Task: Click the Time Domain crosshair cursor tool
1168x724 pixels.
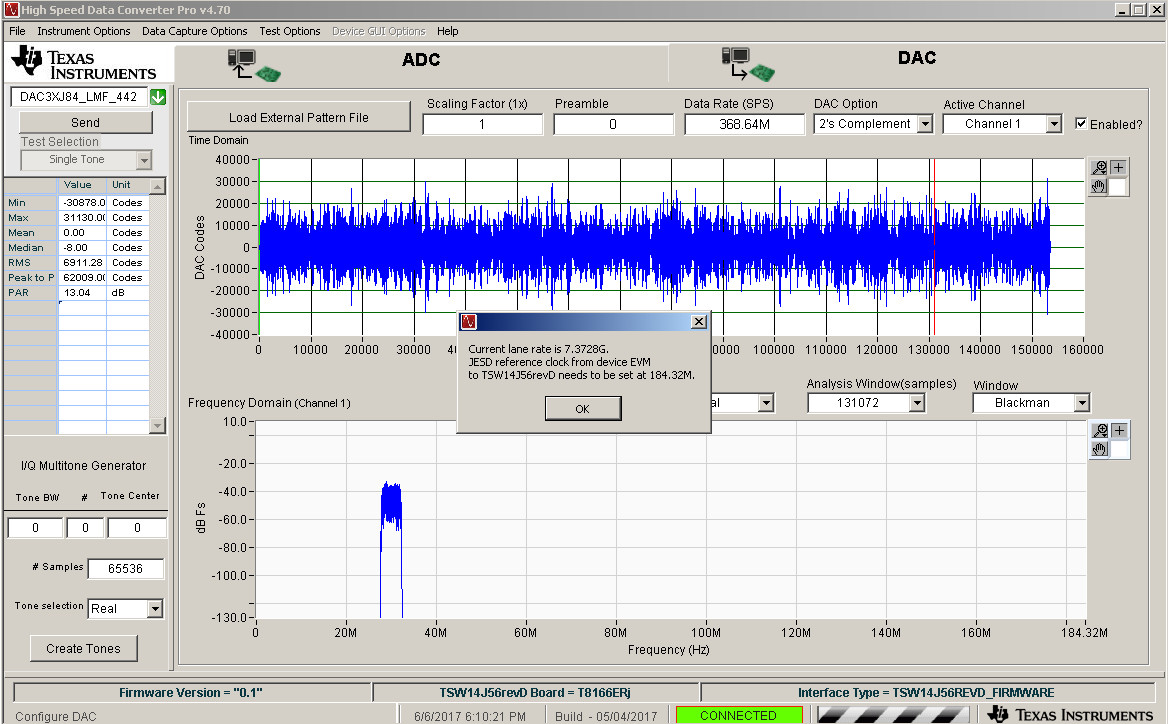Action: click(1119, 168)
